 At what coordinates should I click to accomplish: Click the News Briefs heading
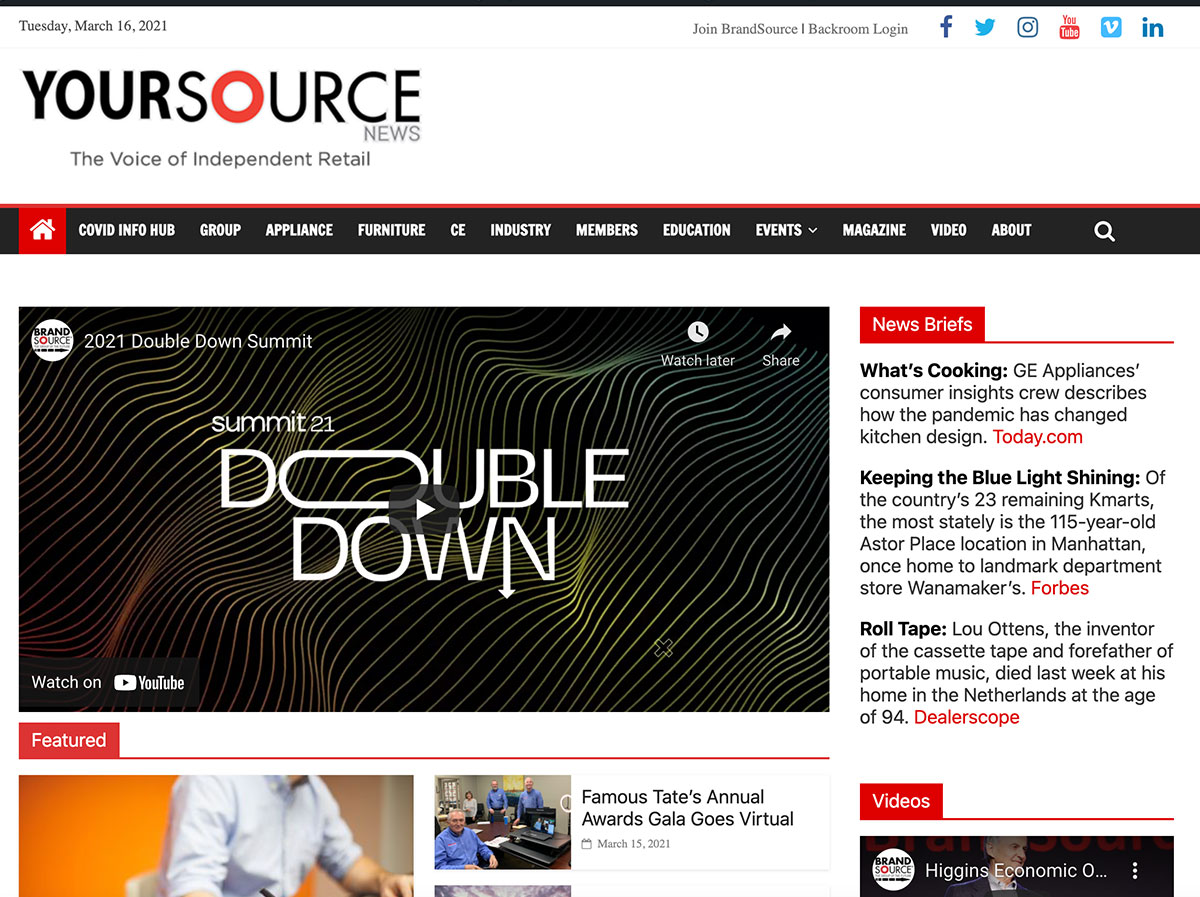pyautogui.click(x=922, y=324)
